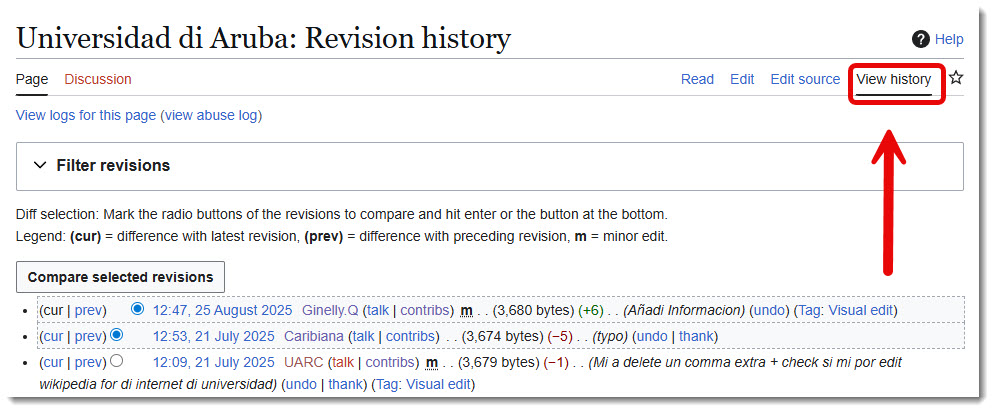Image resolution: width=994 pixels, height=412 pixels.
Task: Open the Discussion tab
Action: click(98, 79)
